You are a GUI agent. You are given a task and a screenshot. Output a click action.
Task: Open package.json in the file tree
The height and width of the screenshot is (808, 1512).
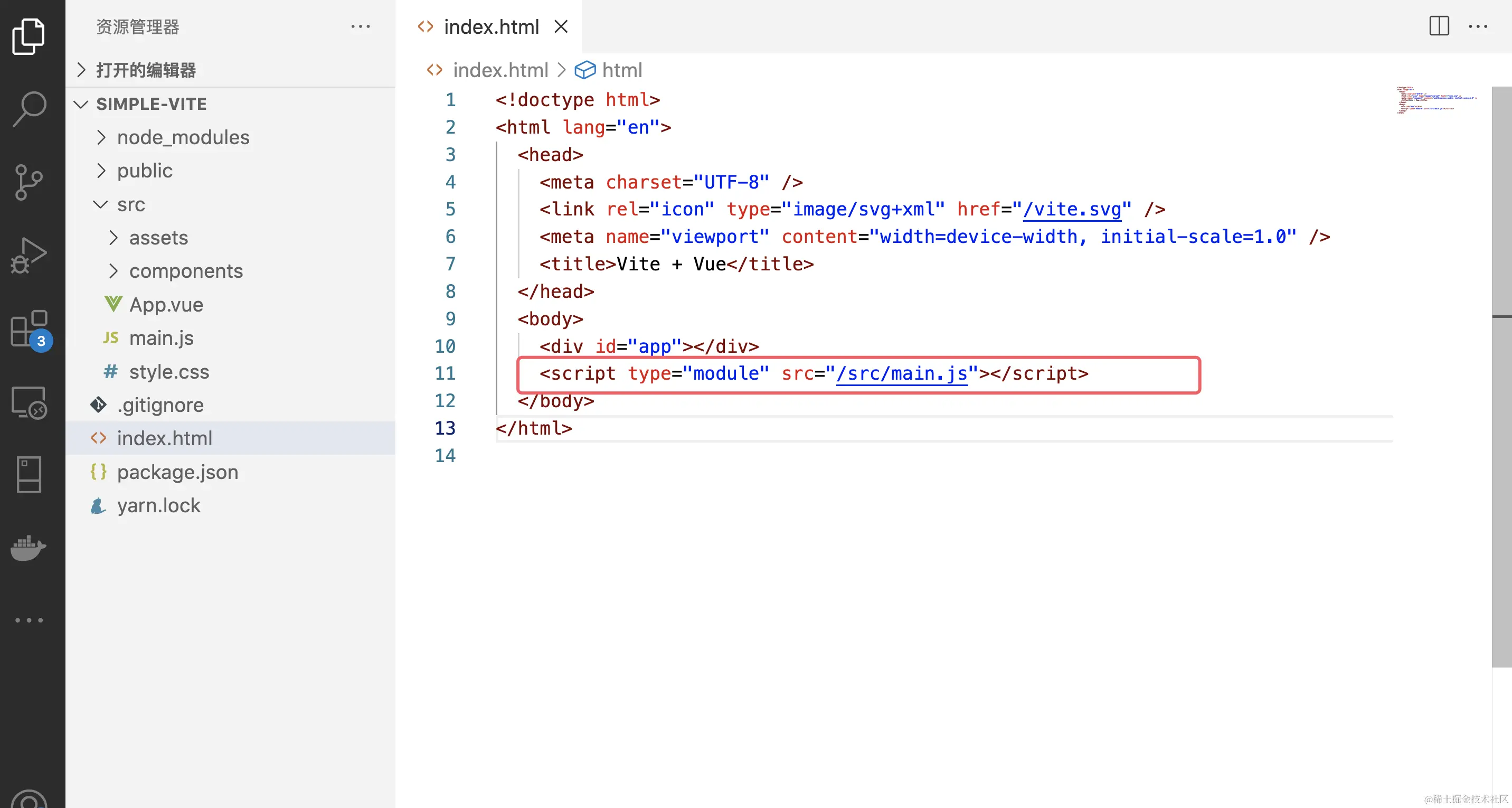231,472
